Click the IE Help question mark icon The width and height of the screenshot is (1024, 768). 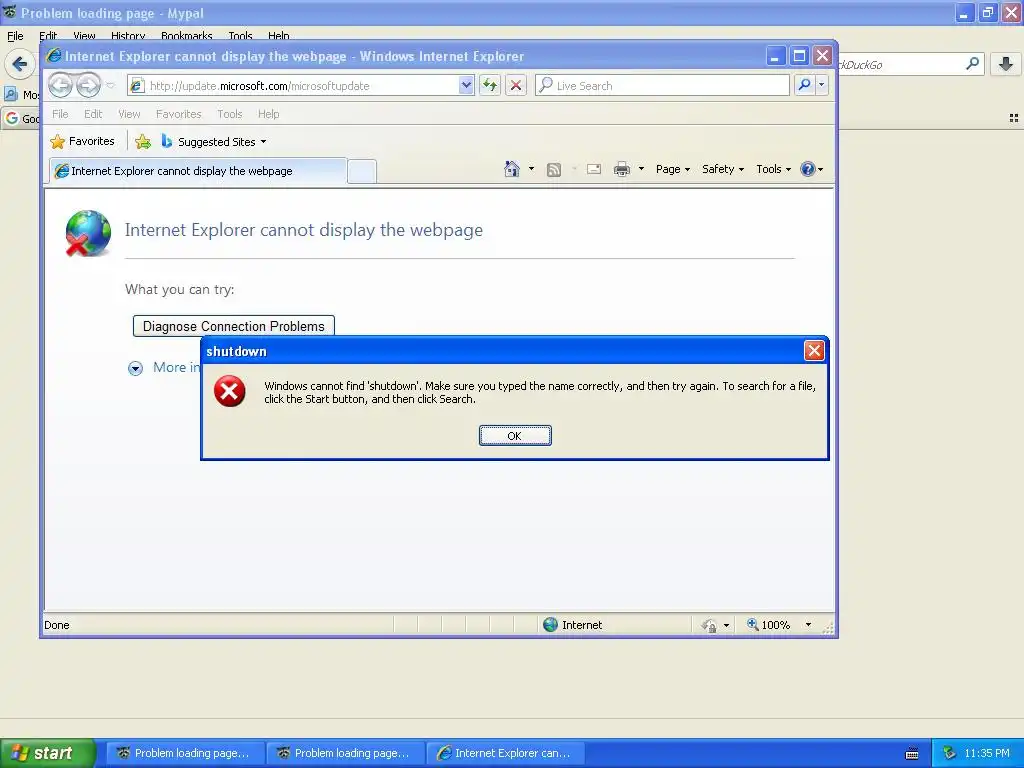[x=808, y=169]
